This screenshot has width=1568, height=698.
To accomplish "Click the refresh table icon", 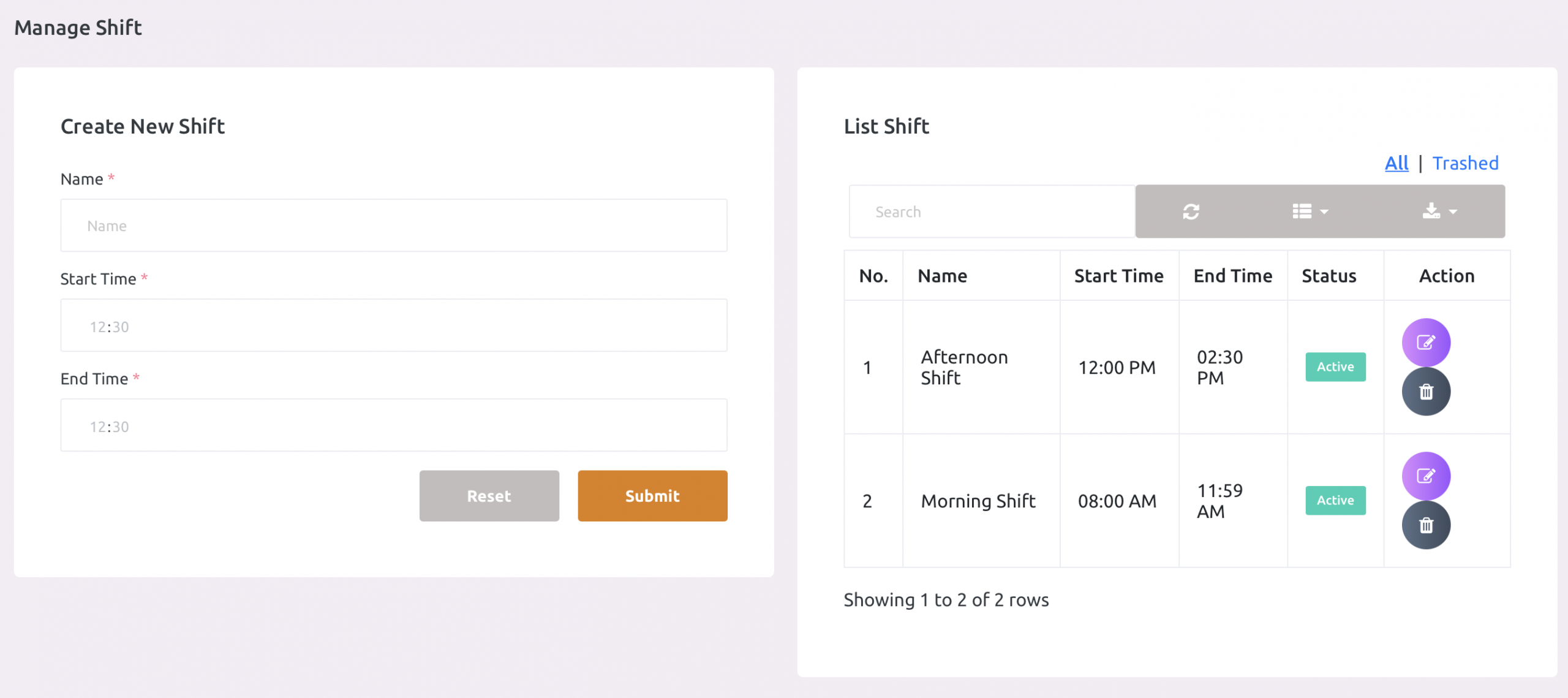I will pos(1191,211).
